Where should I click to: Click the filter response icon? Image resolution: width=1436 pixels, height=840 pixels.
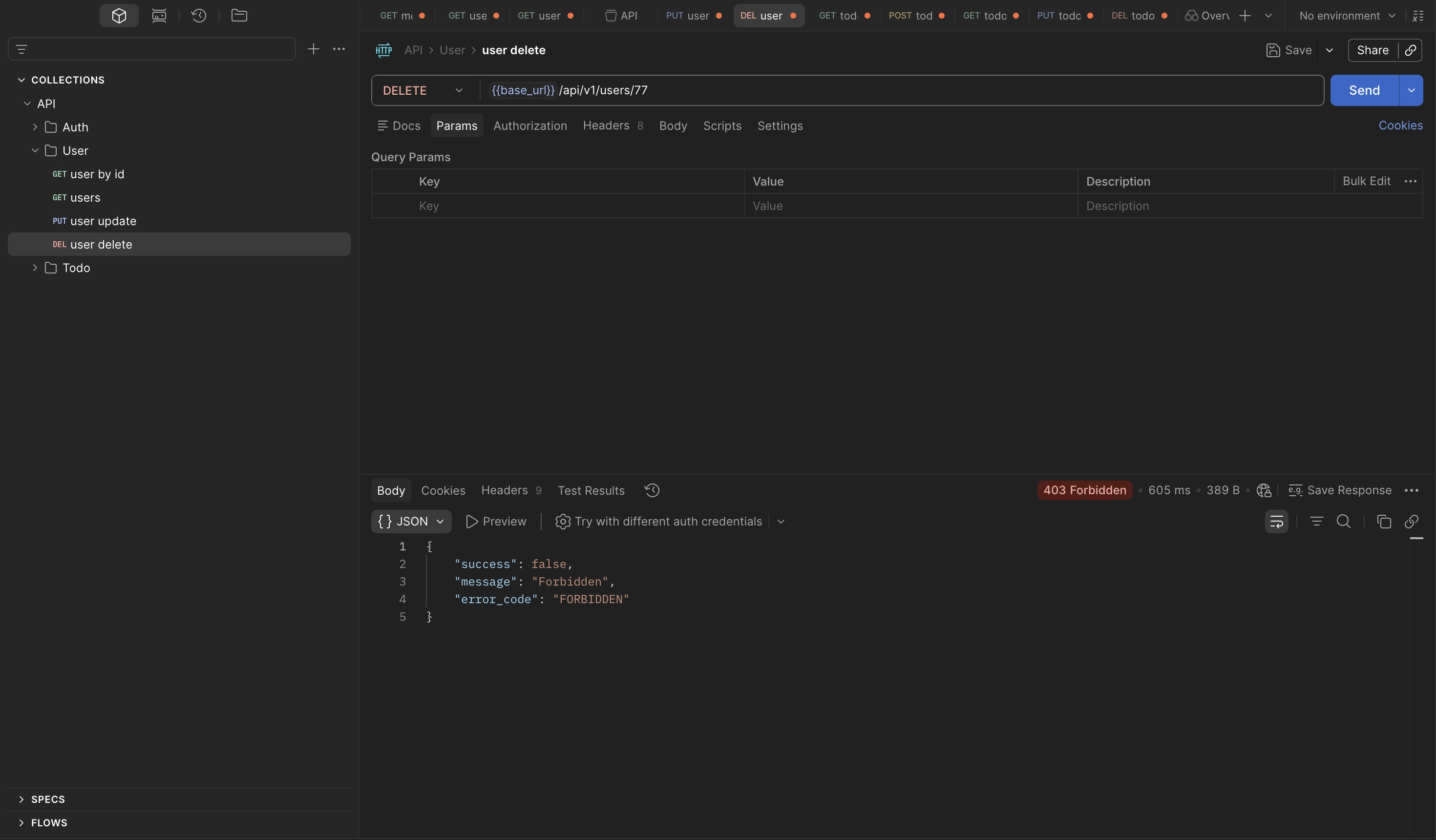pyautogui.click(x=1316, y=522)
